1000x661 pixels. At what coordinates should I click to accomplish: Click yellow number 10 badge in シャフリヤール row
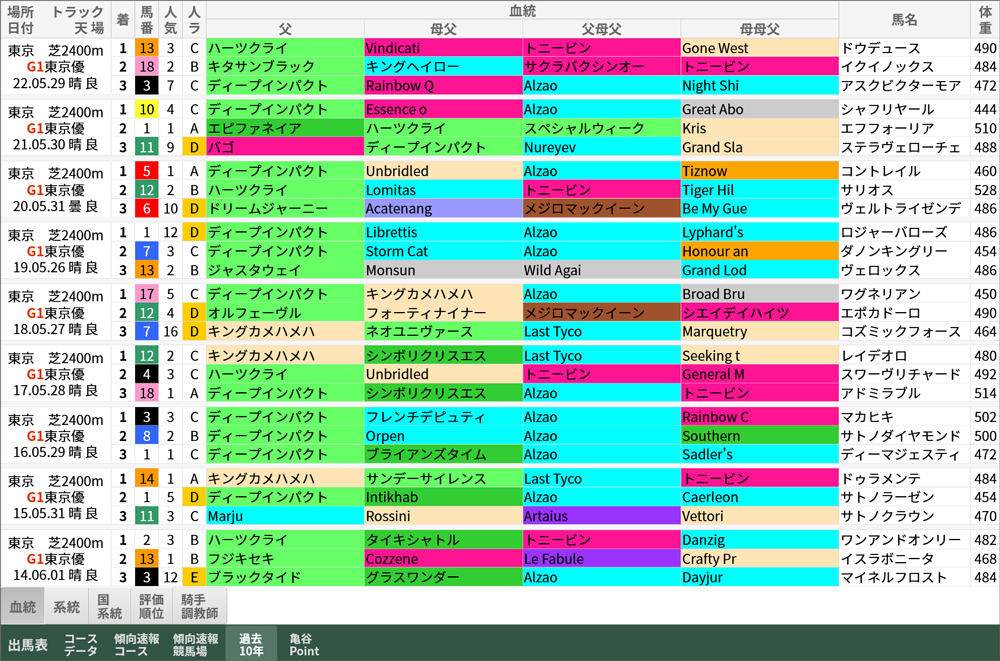[x=146, y=110]
